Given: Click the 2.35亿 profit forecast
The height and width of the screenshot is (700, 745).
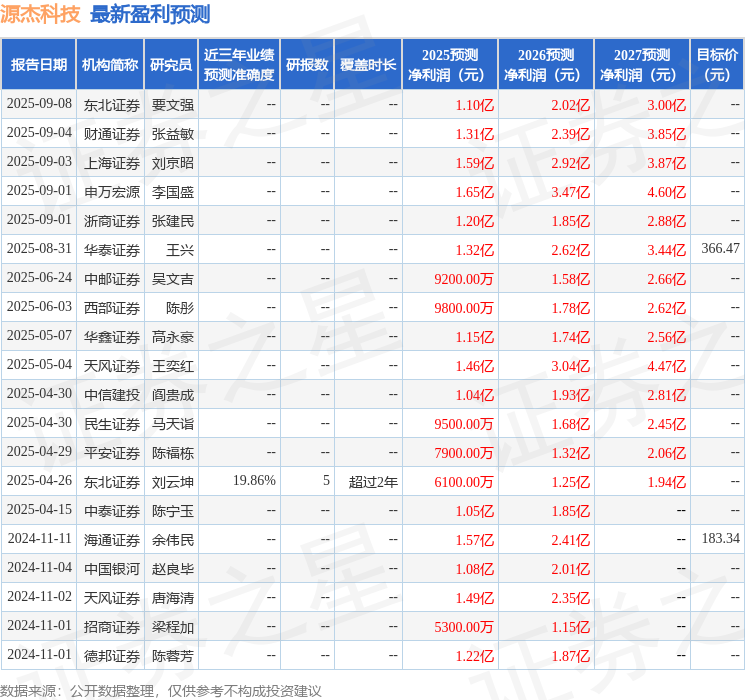Looking at the screenshot, I should pyautogui.click(x=571, y=598).
